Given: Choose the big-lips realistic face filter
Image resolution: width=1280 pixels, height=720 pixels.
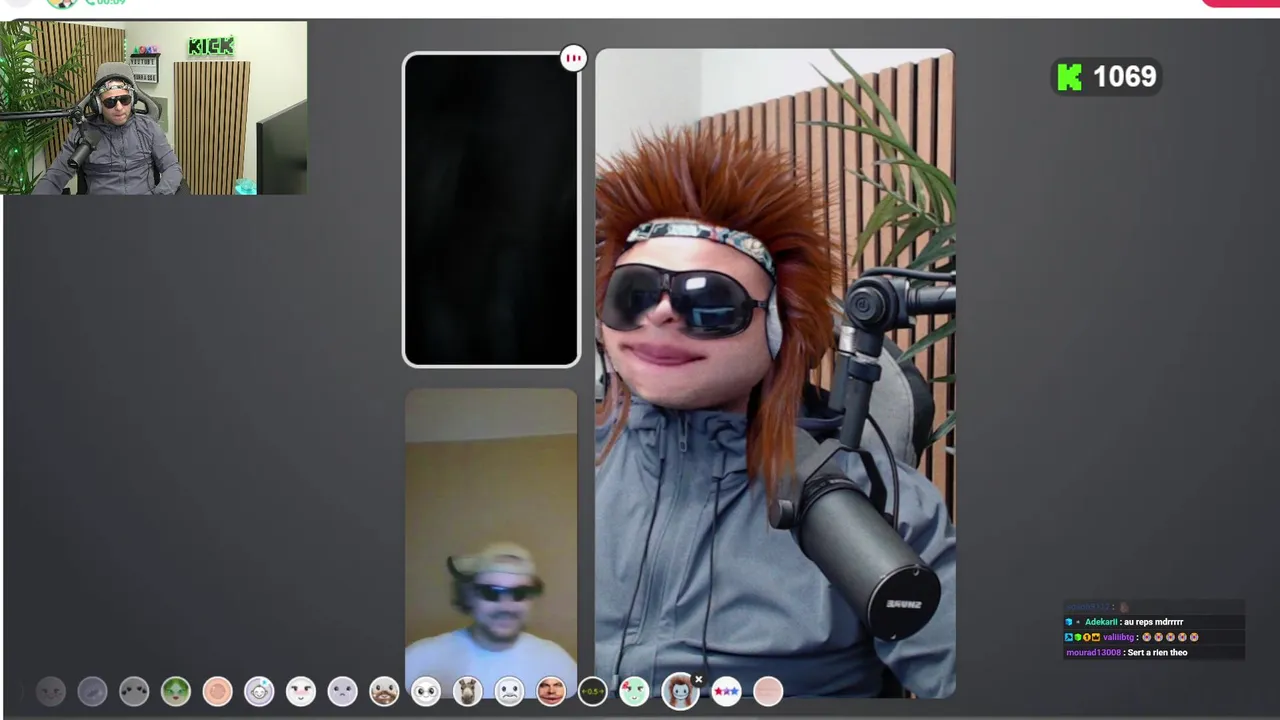Looking at the screenshot, I should [x=551, y=691].
